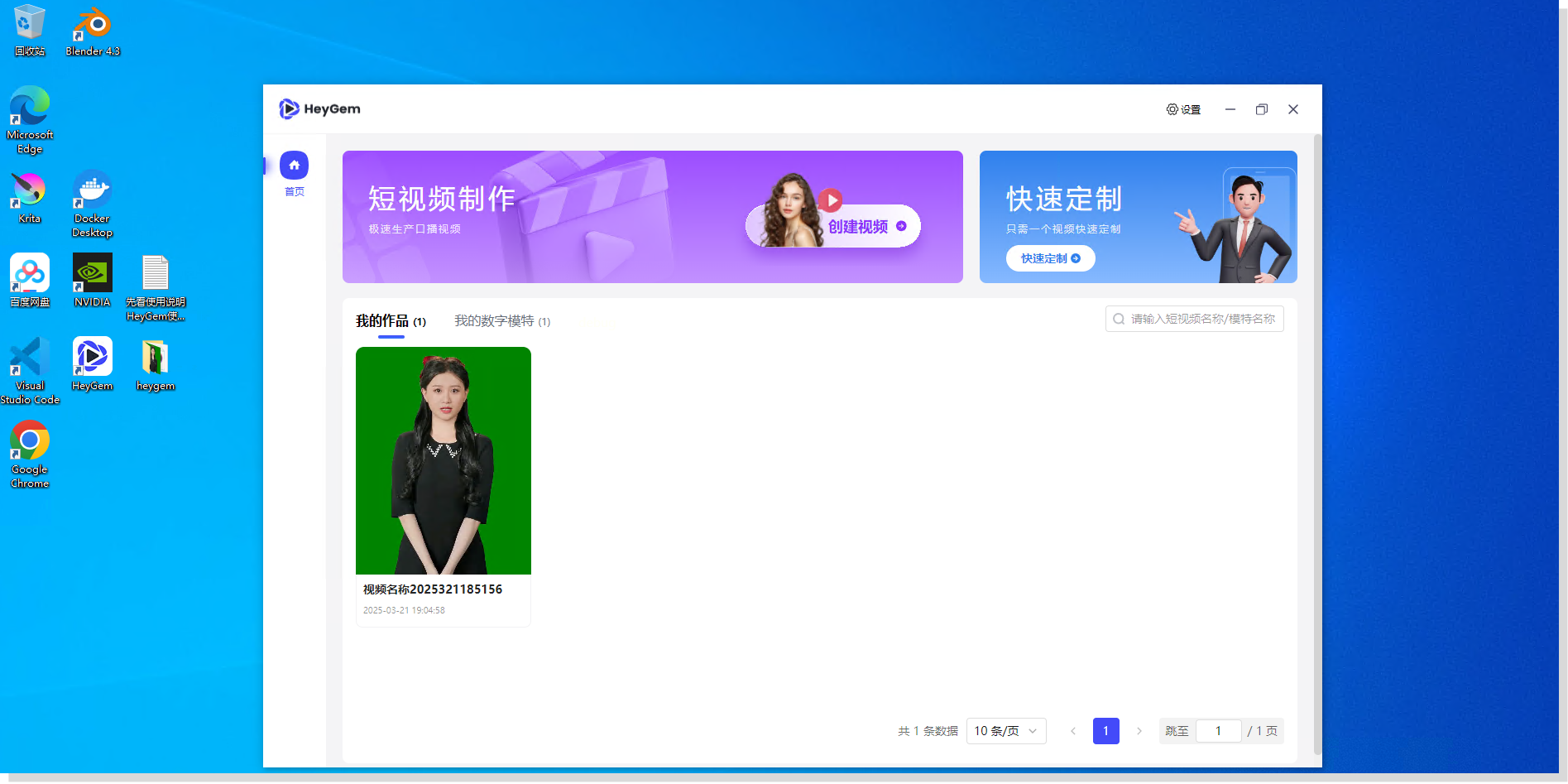Click the Home icon in HeyGem sidebar
This screenshot has height=784, width=1568.
coord(294,166)
